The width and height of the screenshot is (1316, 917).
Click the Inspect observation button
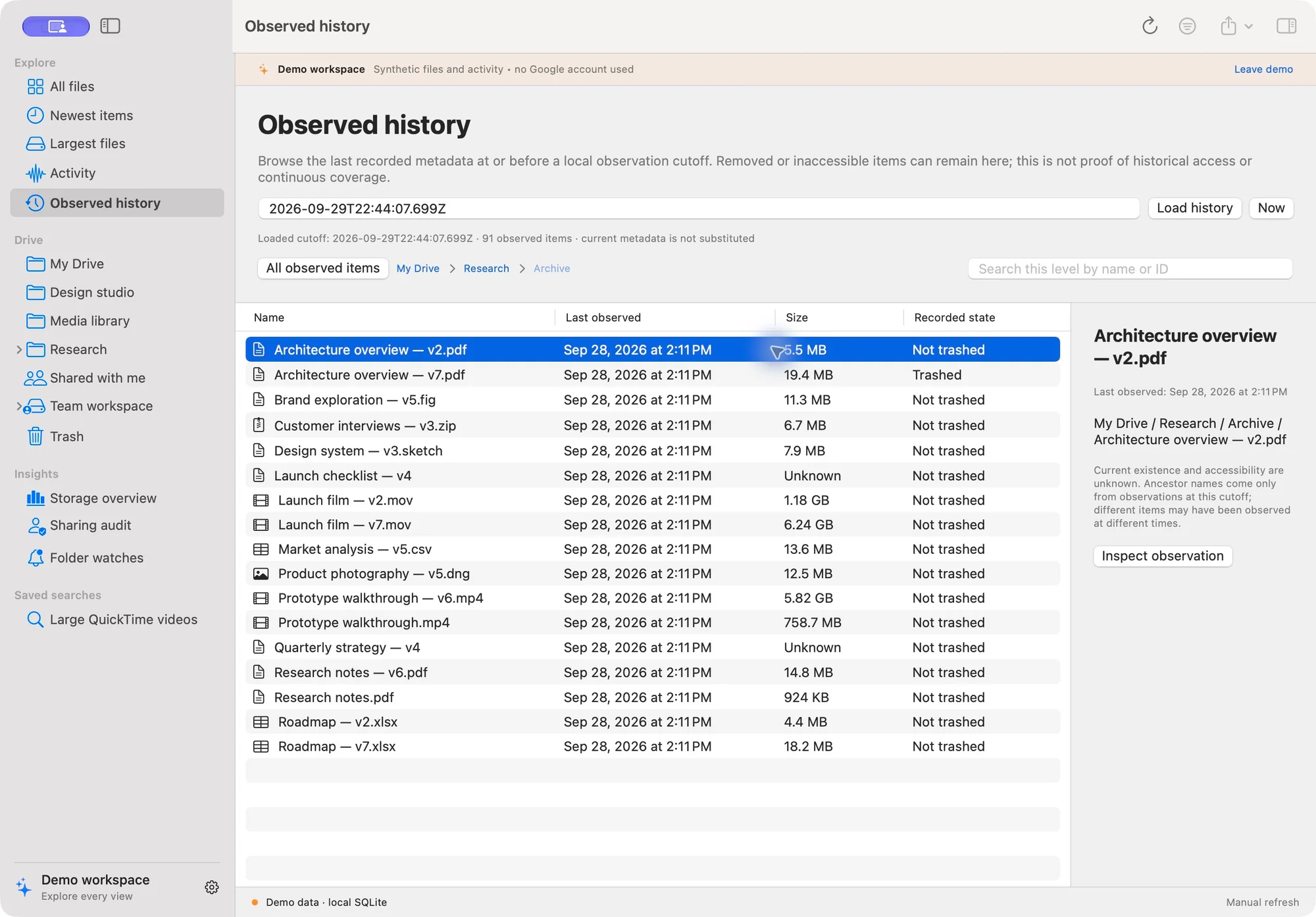1163,556
